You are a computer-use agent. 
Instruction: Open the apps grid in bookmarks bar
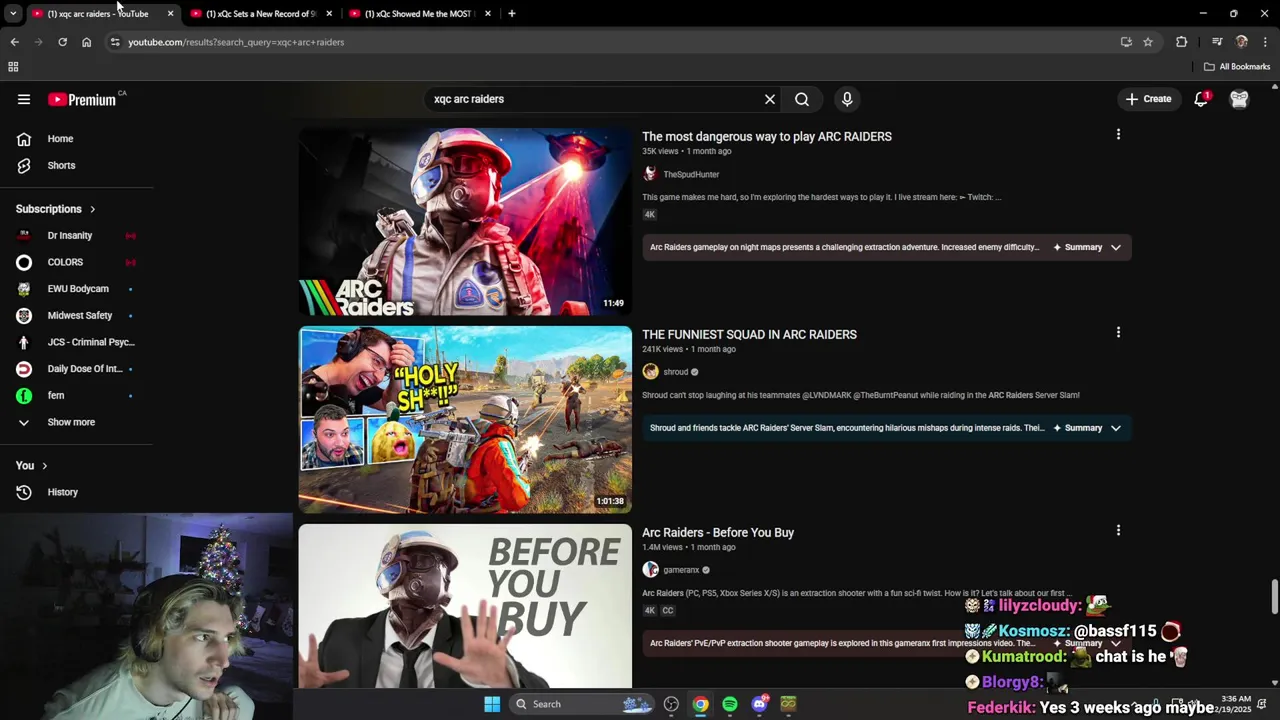[13, 67]
